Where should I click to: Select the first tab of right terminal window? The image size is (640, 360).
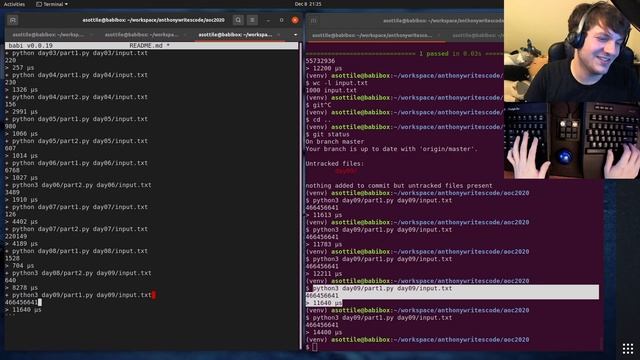pyautogui.click(x=371, y=36)
